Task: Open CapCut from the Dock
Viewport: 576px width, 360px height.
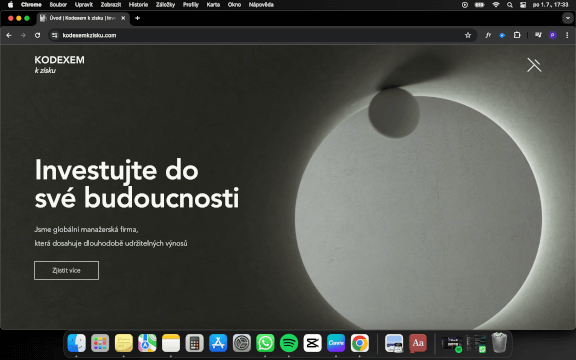Action: click(x=313, y=343)
